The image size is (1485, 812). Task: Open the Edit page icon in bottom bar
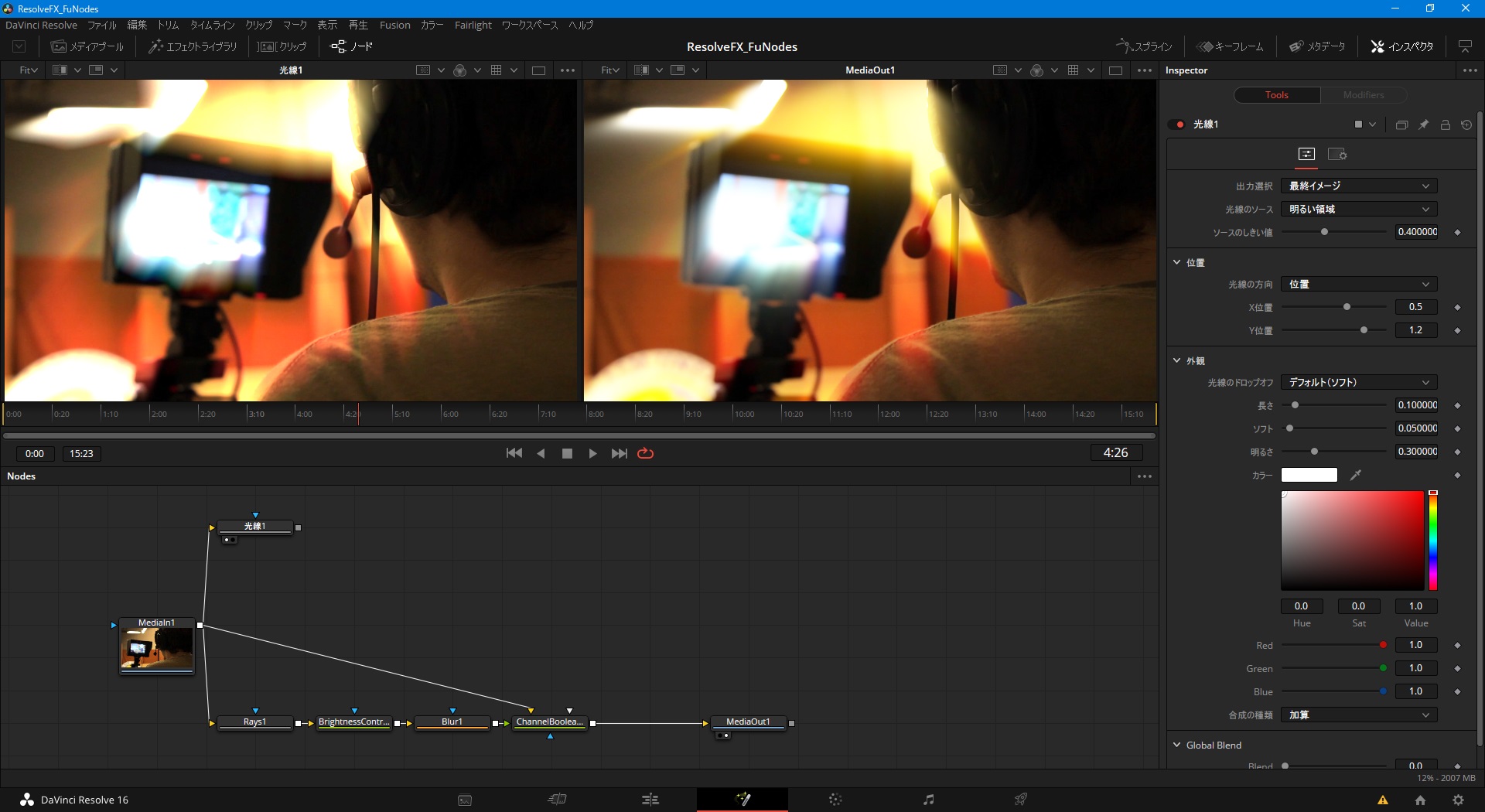[650, 800]
